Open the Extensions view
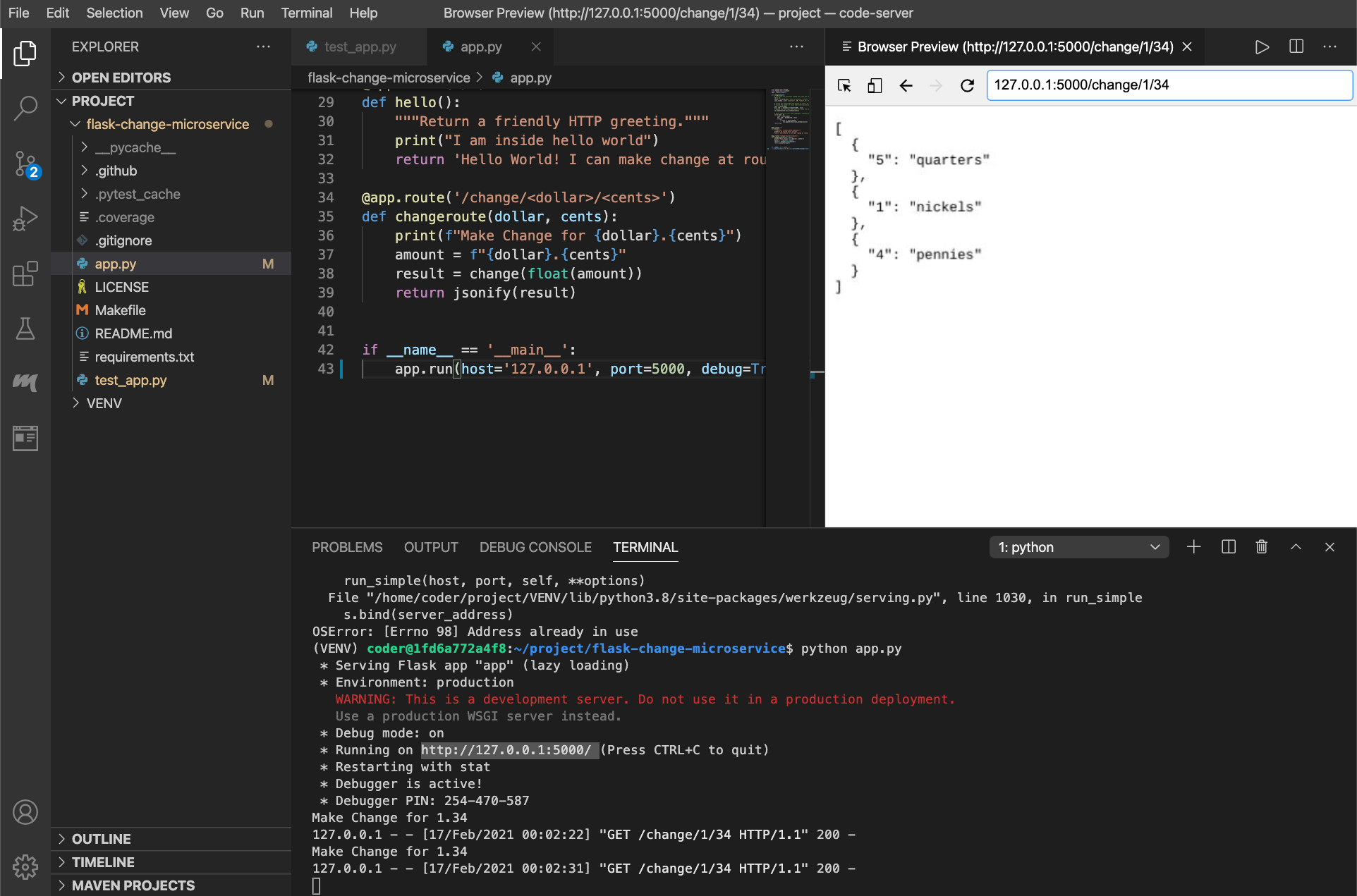Image resolution: width=1357 pixels, height=896 pixels. pyautogui.click(x=25, y=274)
